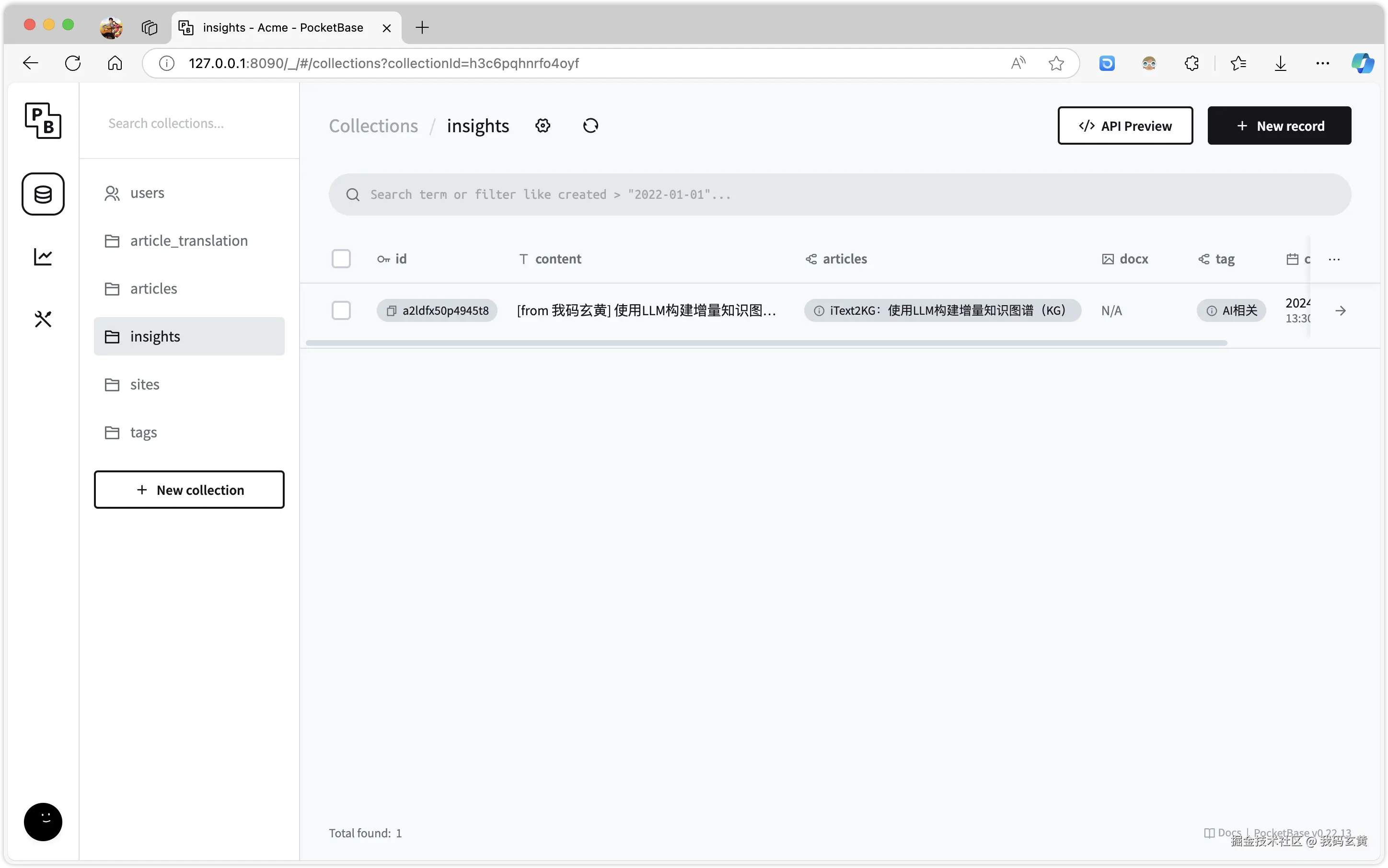Open the logs chart icon
The height and width of the screenshot is (868, 1388).
[x=43, y=257]
